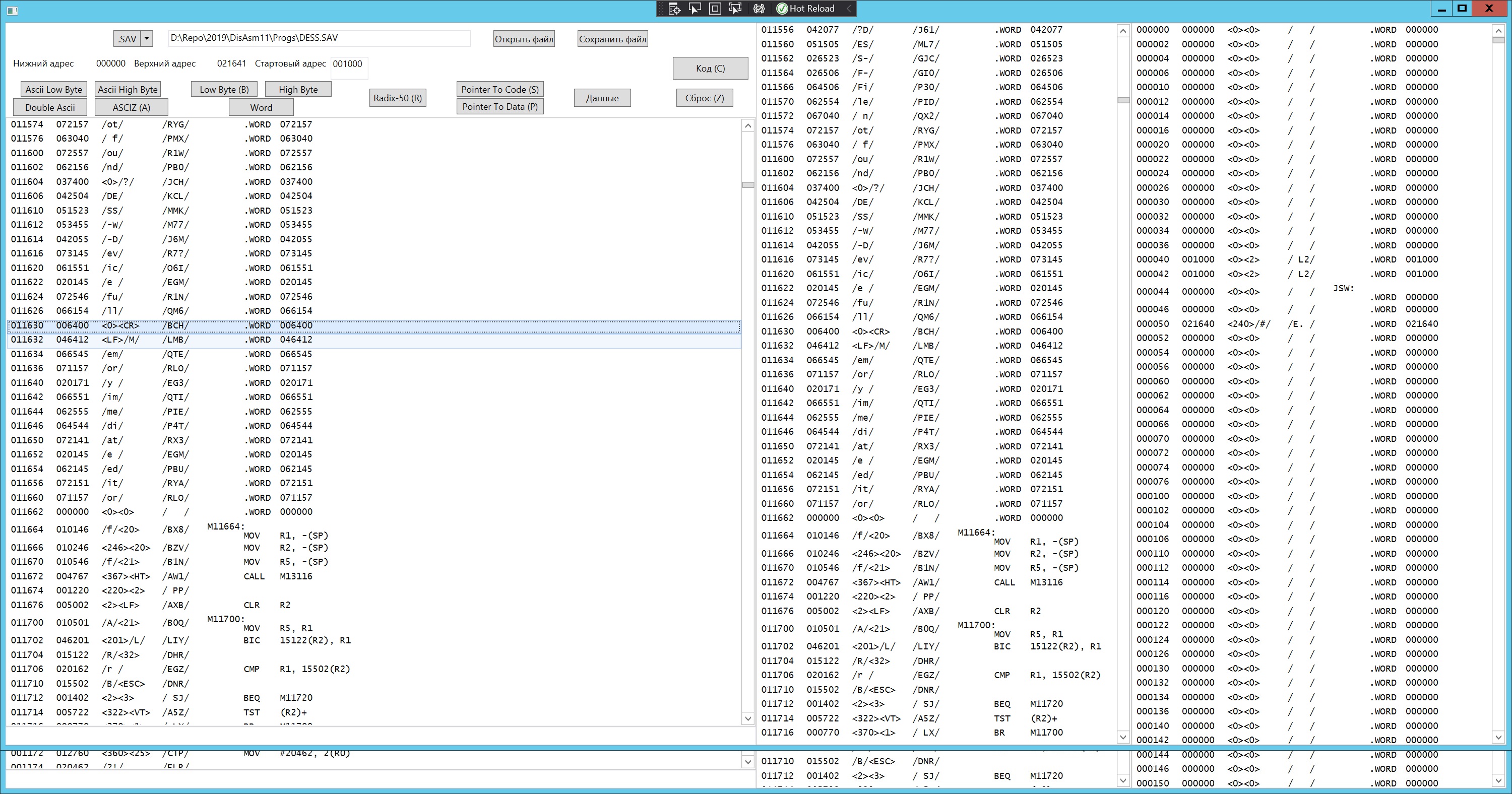The width and height of the screenshot is (1512, 794).
Task: Click the application icon in title bar
Action: tap(12, 11)
